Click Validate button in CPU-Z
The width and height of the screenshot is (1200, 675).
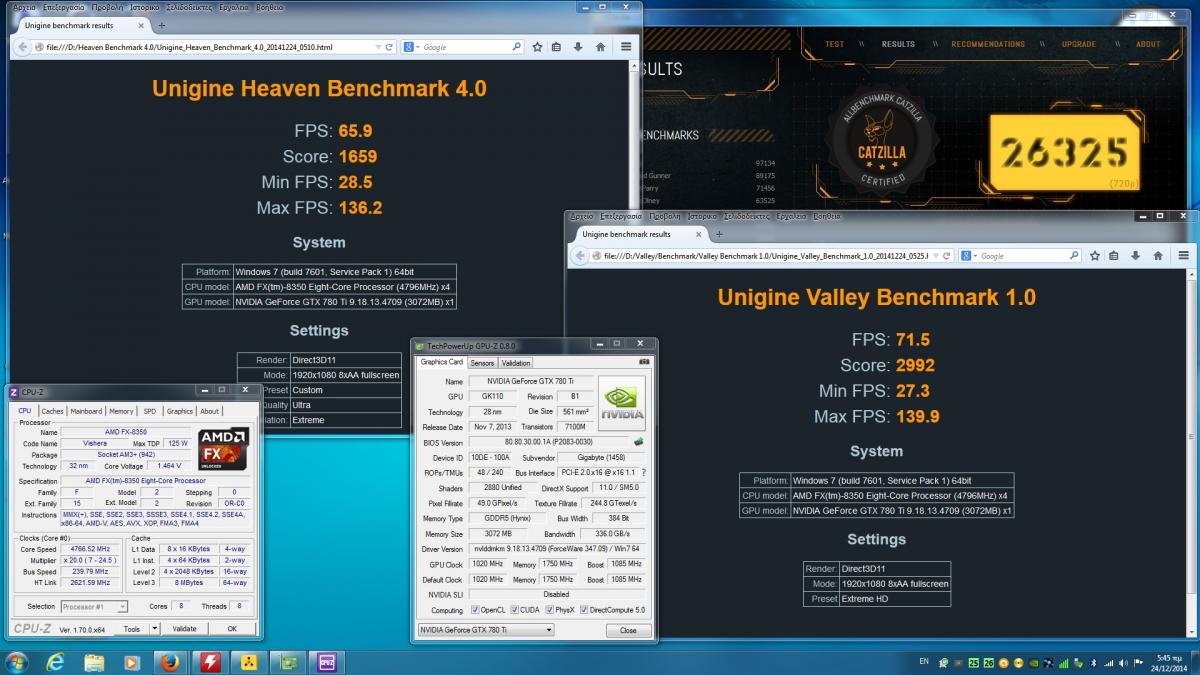185,629
